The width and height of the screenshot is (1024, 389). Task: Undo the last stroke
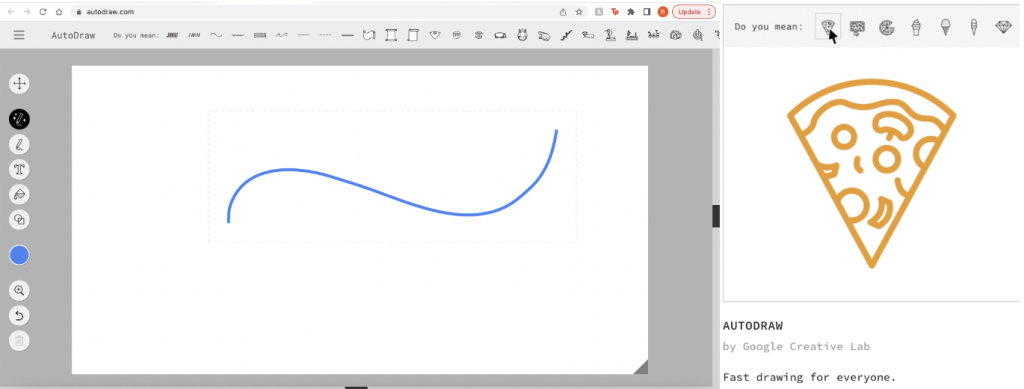(x=20, y=316)
